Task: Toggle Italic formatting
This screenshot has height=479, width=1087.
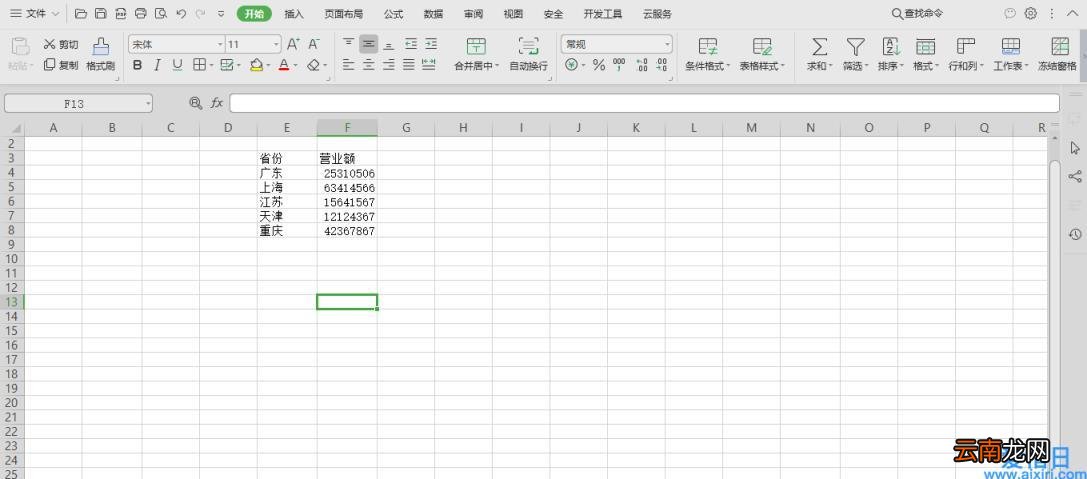Action: [157, 65]
